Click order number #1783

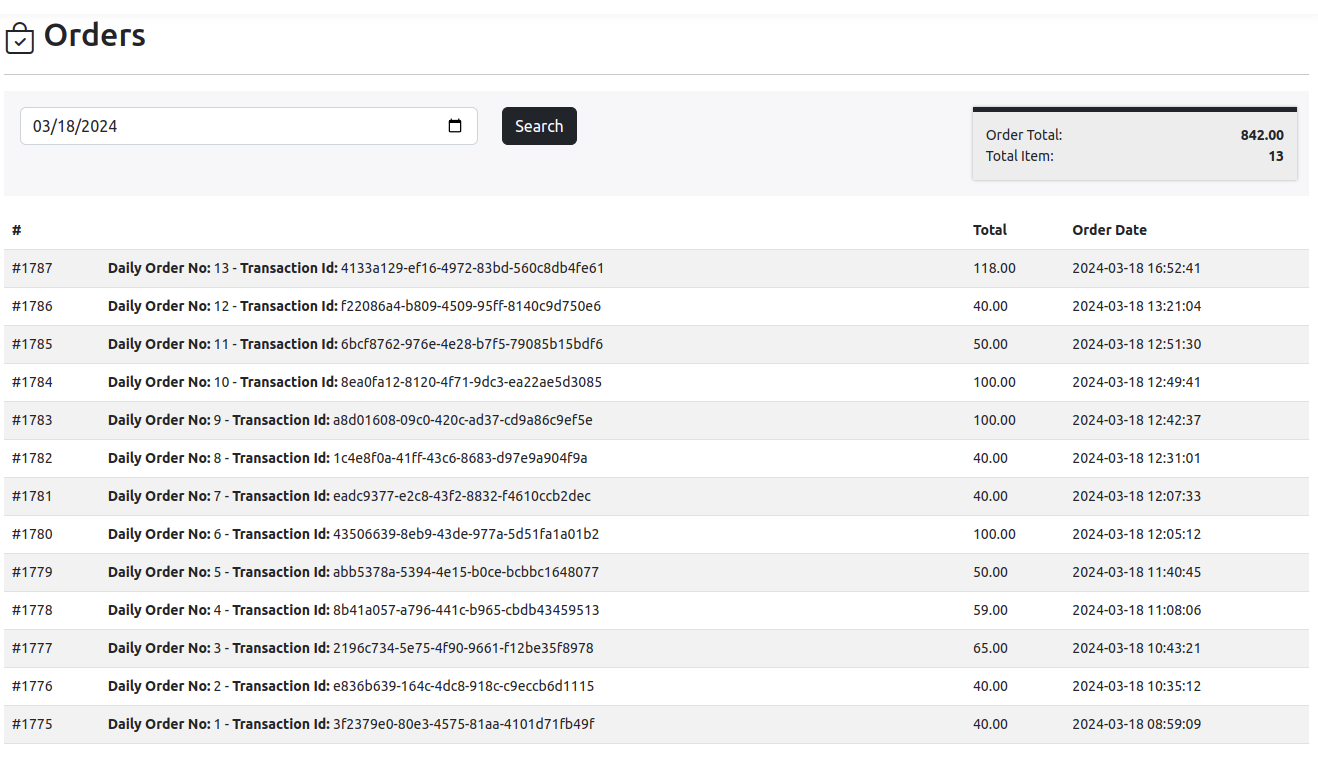(32, 420)
